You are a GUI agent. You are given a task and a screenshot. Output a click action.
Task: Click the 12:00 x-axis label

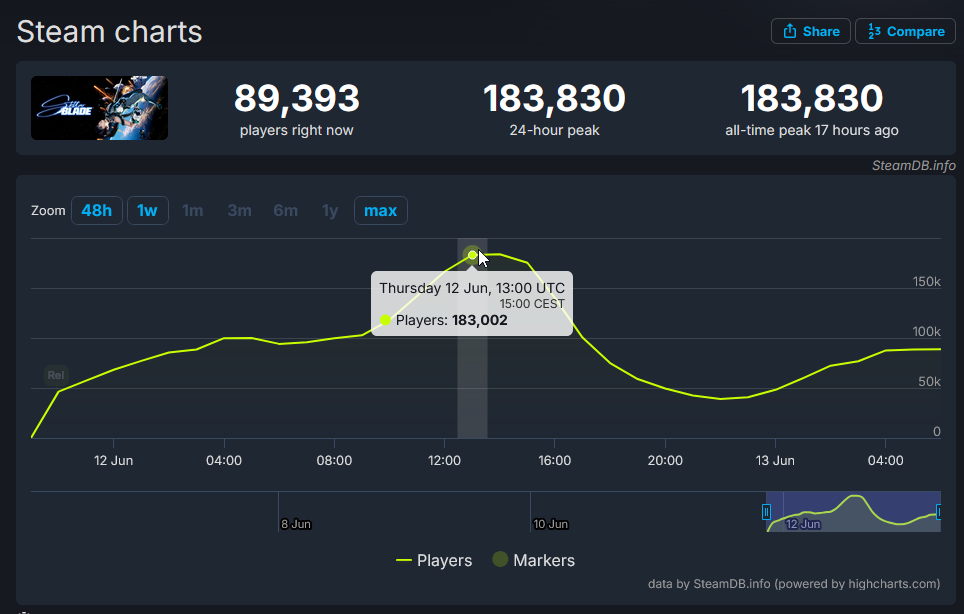click(444, 460)
